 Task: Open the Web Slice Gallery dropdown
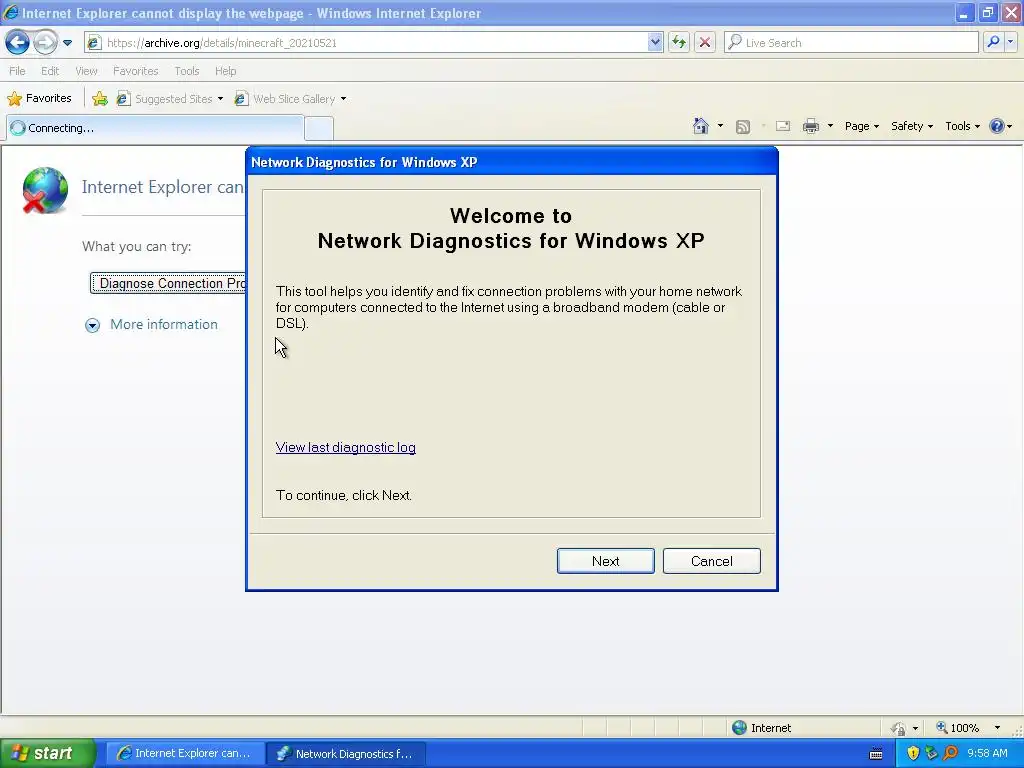tap(291, 99)
